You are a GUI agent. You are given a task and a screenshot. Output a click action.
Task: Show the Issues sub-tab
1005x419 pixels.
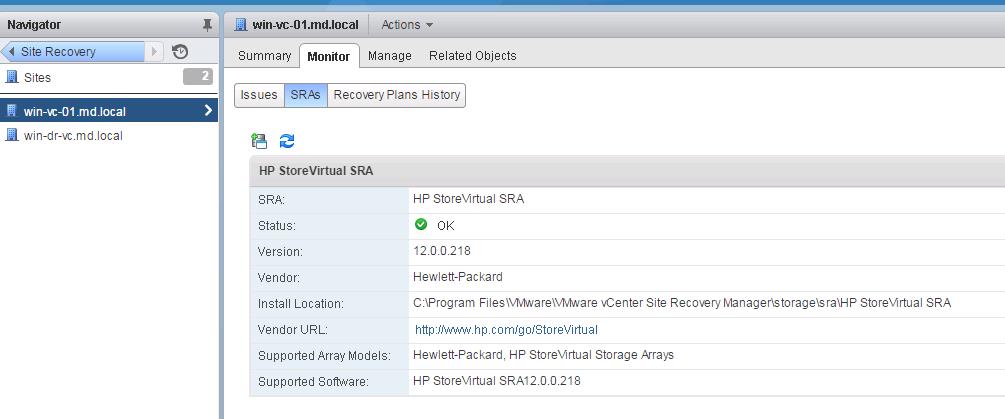259,95
